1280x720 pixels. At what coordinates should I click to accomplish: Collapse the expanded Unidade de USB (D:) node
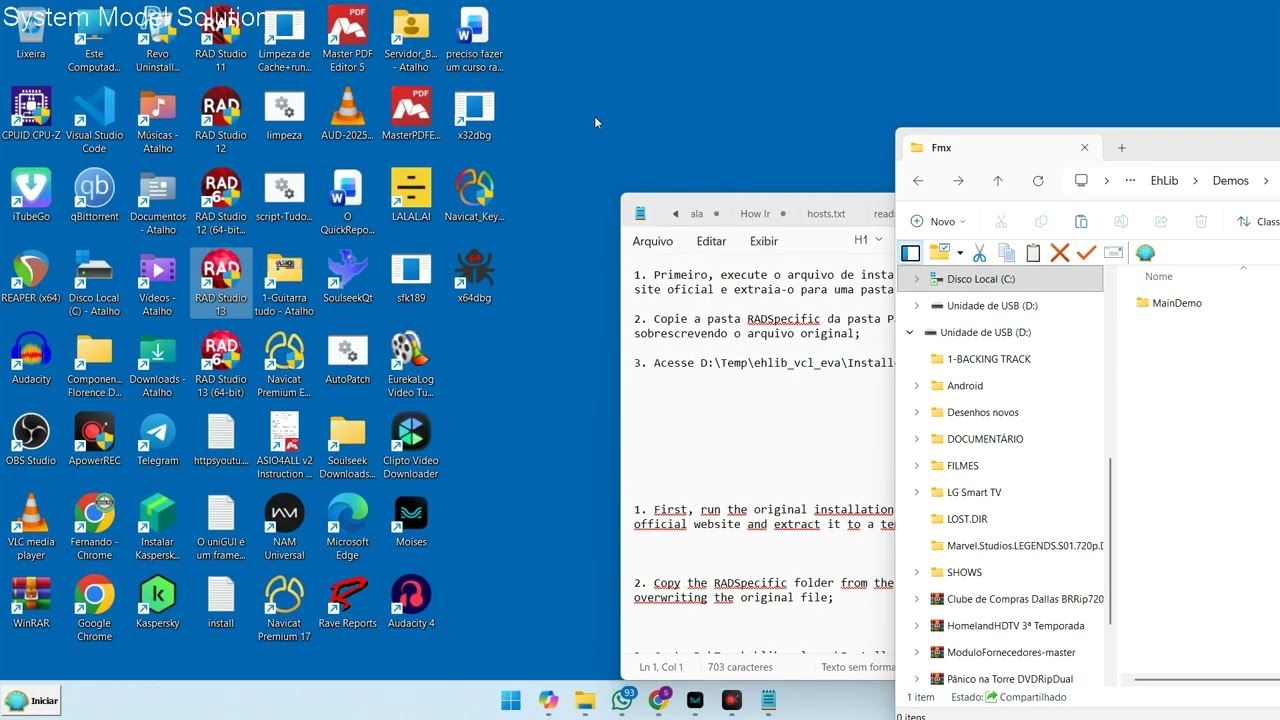click(x=909, y=332)
